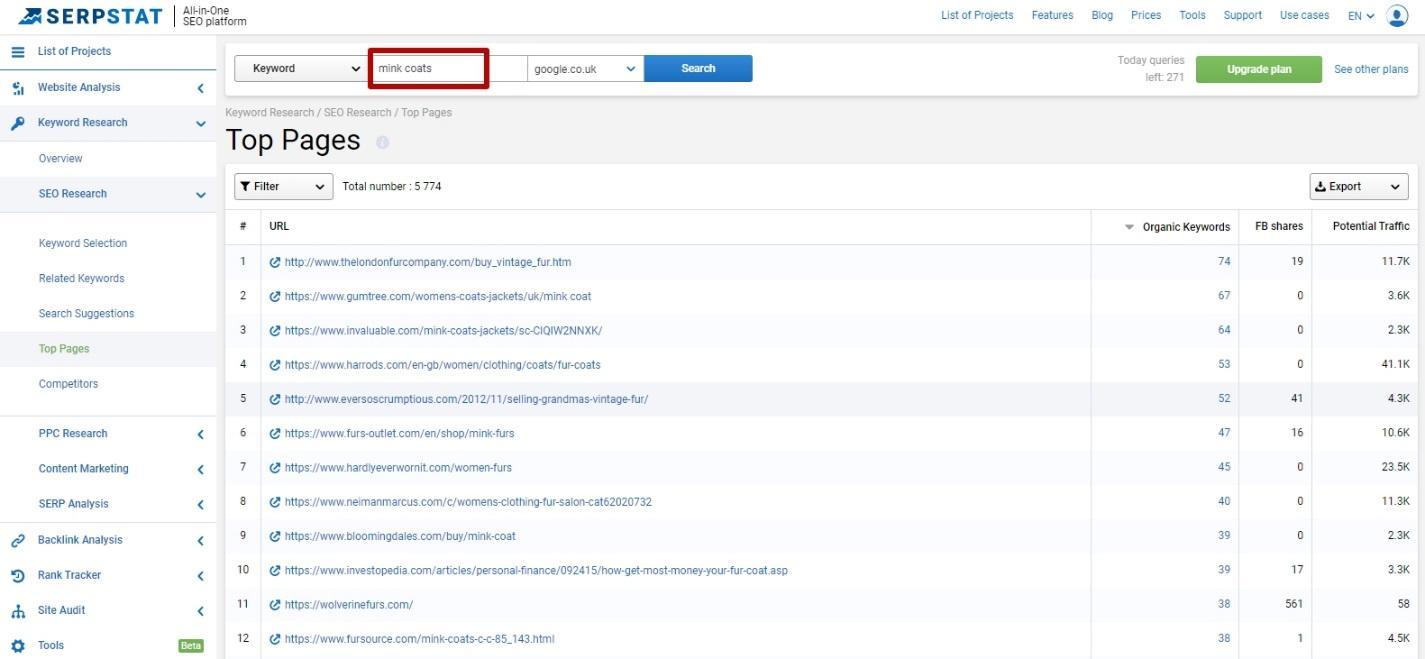Open external link icon for gumtree.com row
1425x659 pixels.
[x=275, y=296]
